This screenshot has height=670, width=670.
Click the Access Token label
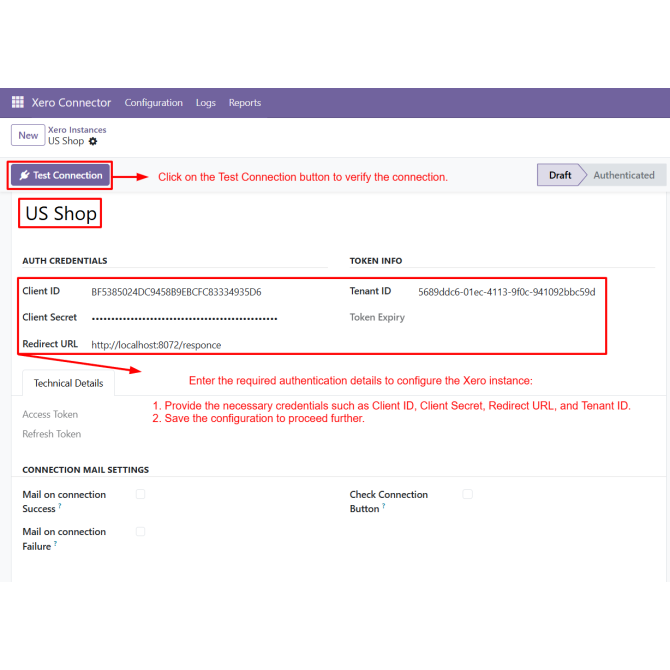pos(50,414)
